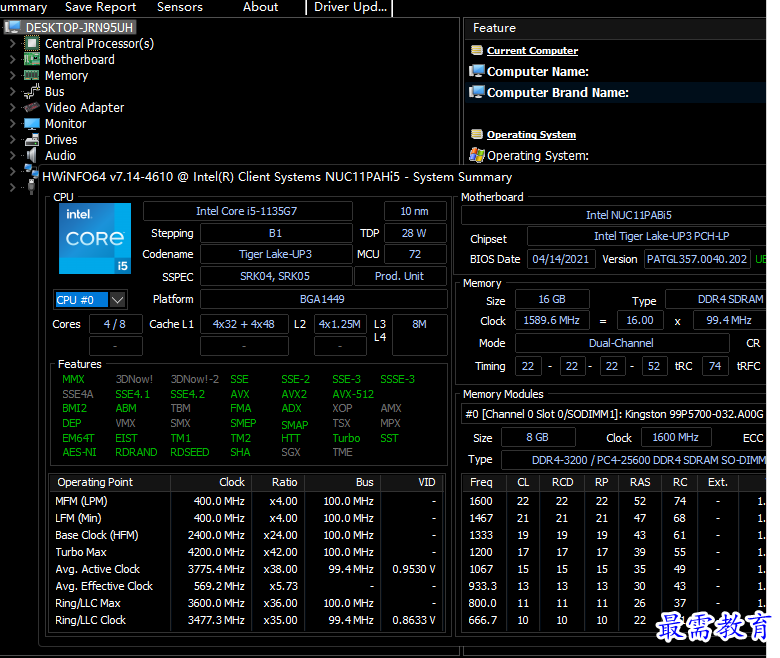Viewport: 780px width, 658px height.
Task: Open the Sensors menu item
Action: point(179,7)
